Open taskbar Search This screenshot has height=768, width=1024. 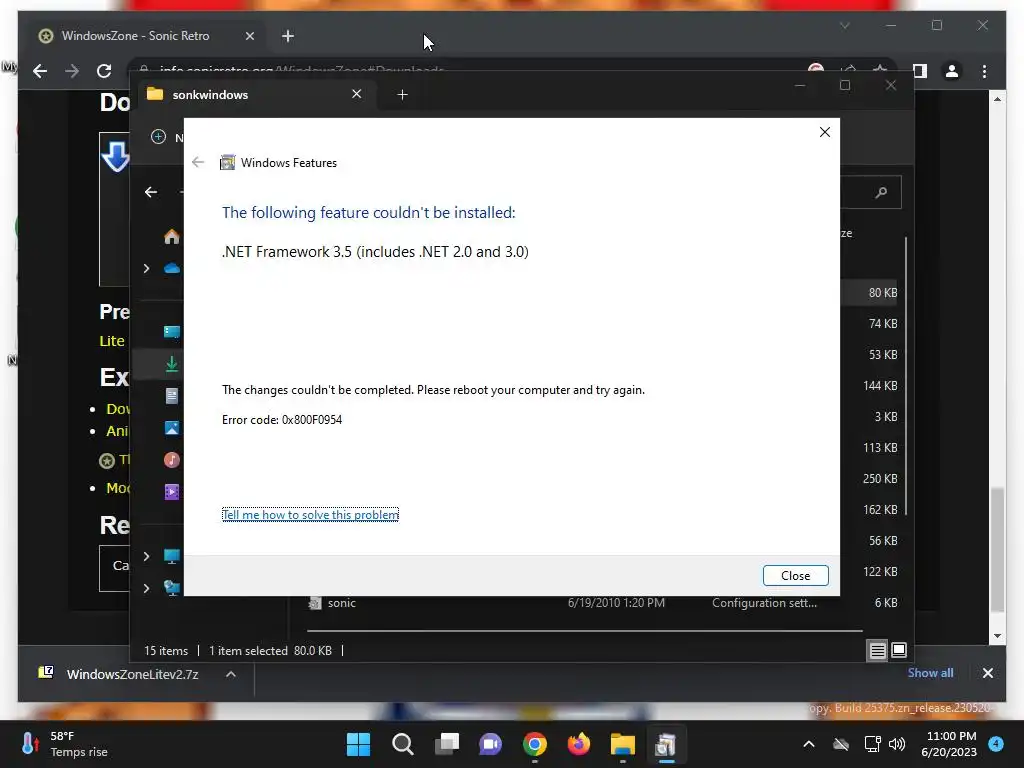[402, 744]
